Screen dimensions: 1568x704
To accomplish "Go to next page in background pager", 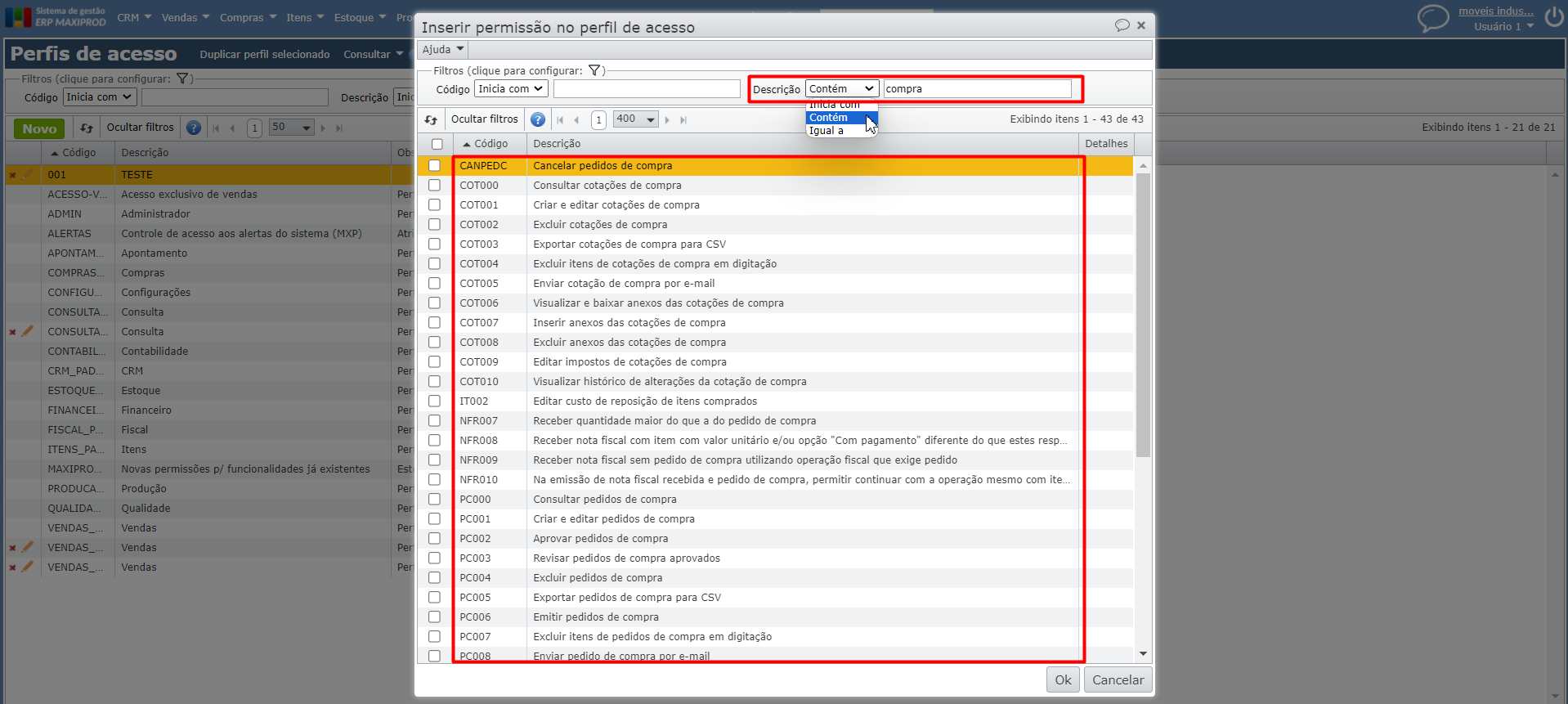I will coord(323,128).
